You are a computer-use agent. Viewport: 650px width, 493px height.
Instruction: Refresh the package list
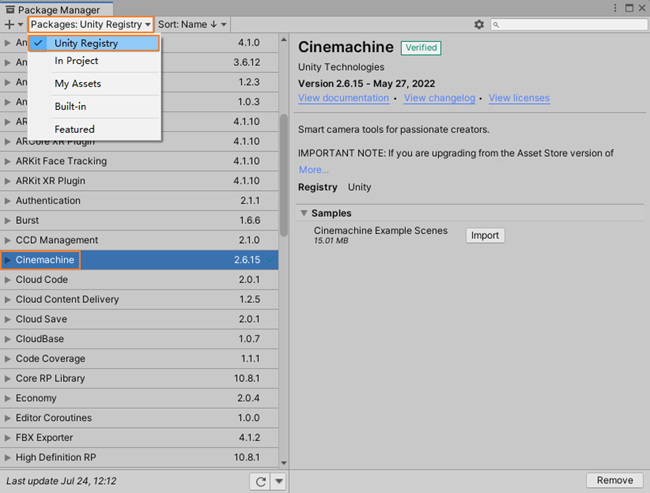pos(261,481)
